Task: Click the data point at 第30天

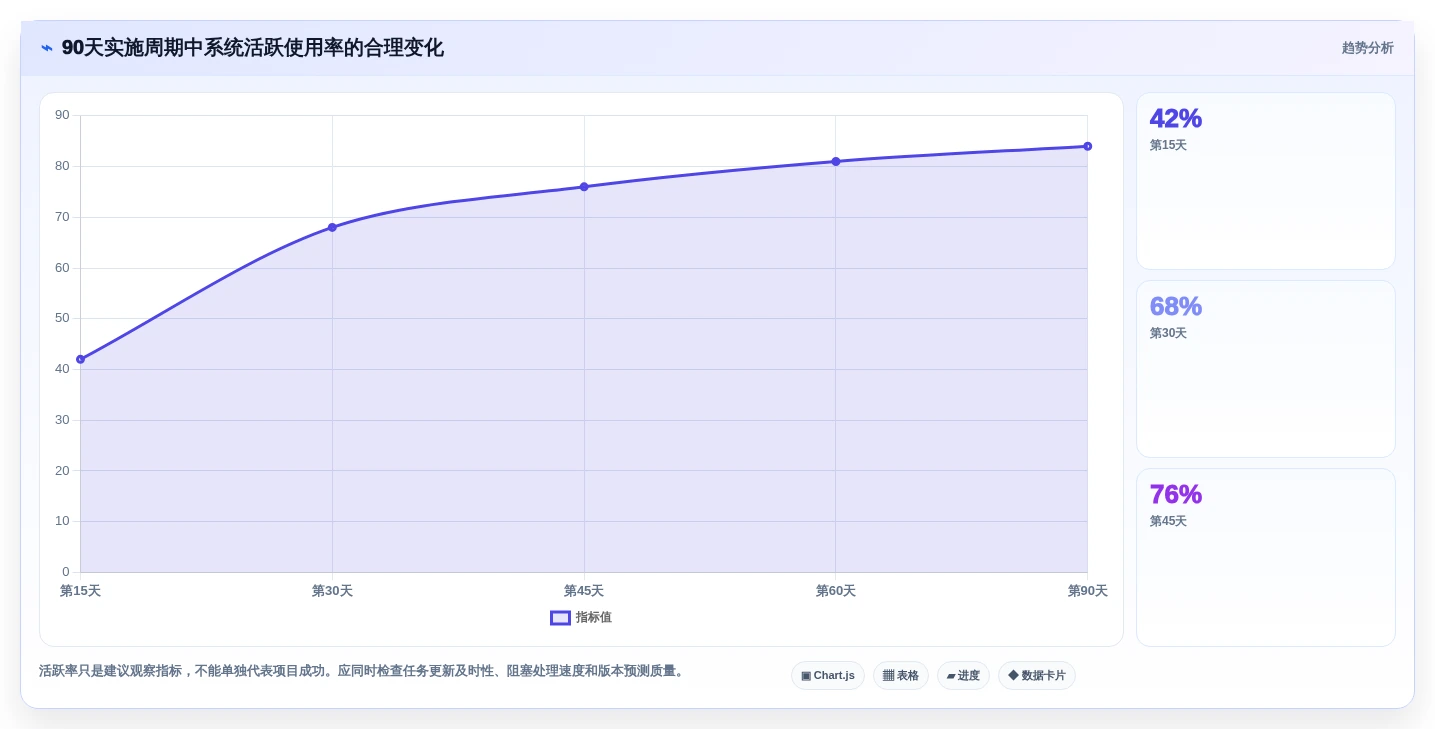Action: (x=332, y=227)
